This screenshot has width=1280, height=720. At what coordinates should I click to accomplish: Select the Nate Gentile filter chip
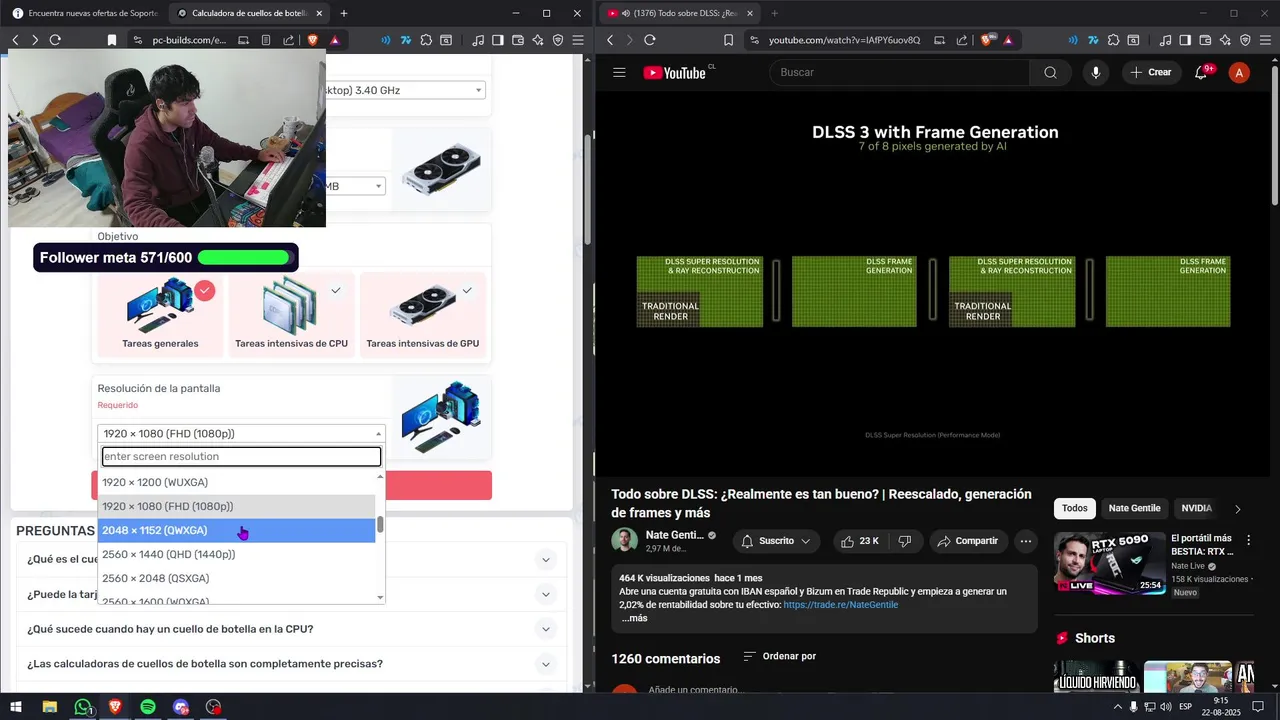(x=1134, y=508)
